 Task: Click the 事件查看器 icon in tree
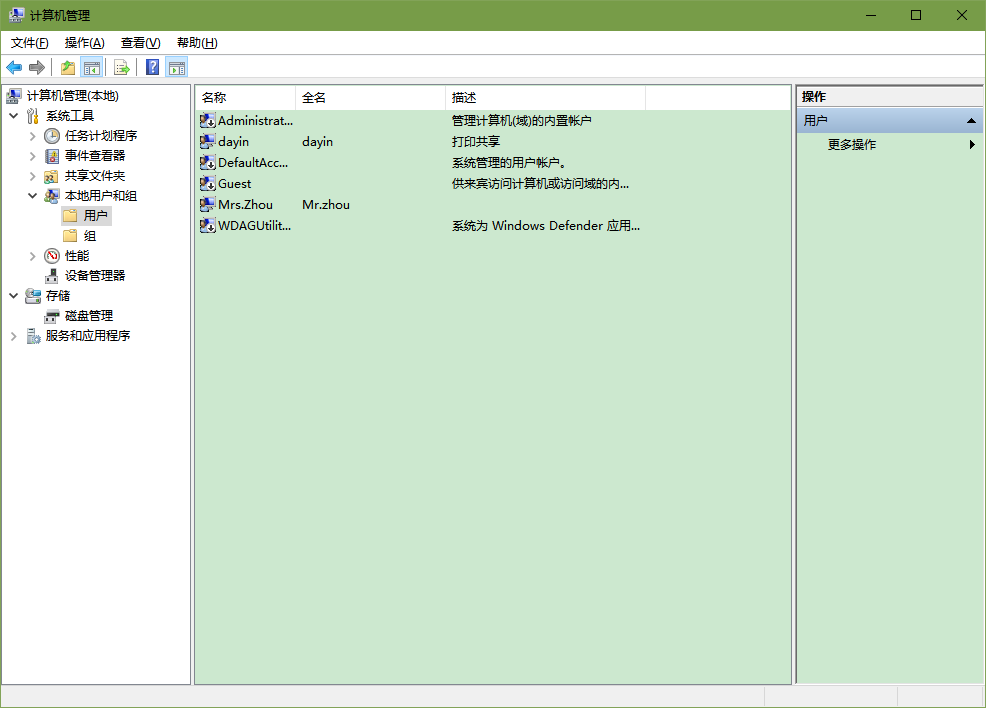point(52,156)
